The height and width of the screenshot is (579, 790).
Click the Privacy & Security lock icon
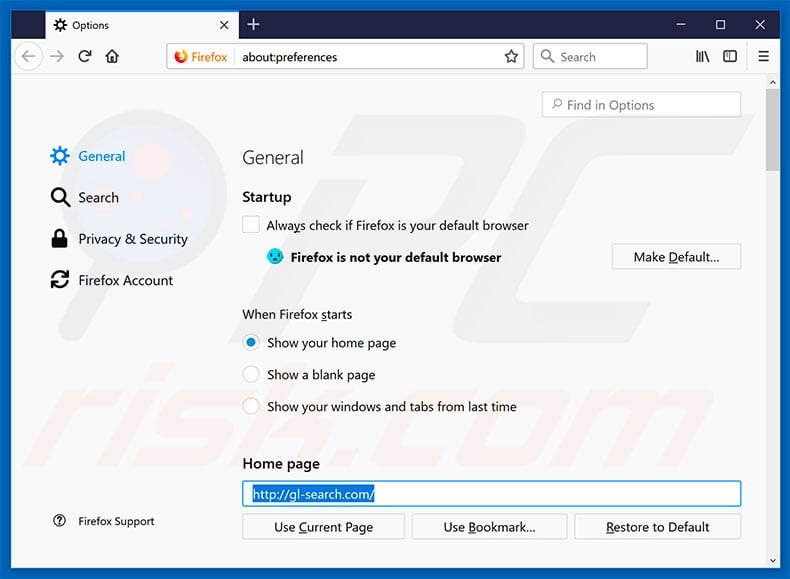tap(59, 239)
